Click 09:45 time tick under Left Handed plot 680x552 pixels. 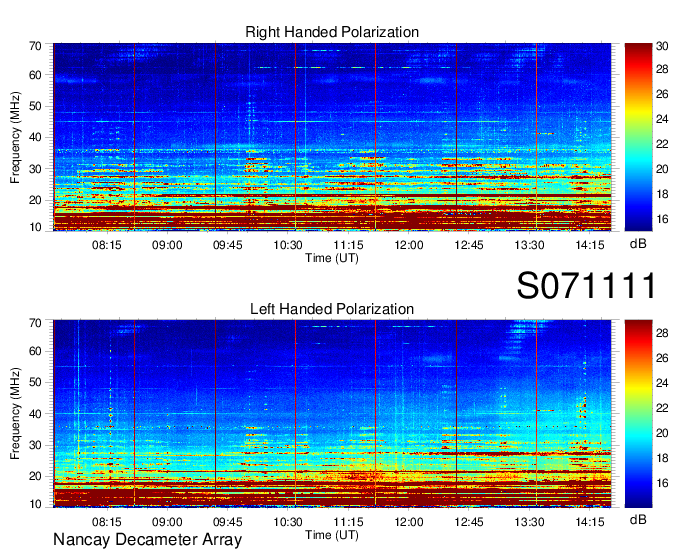(x=227, y=522)
